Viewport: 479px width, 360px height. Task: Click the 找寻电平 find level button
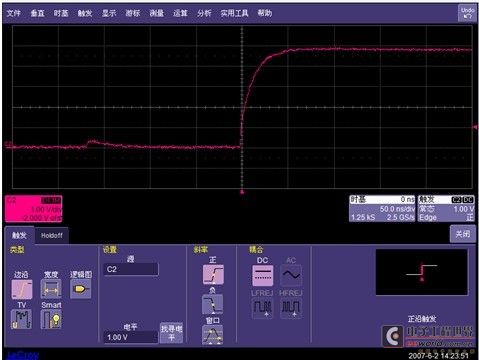click(172, 333)
